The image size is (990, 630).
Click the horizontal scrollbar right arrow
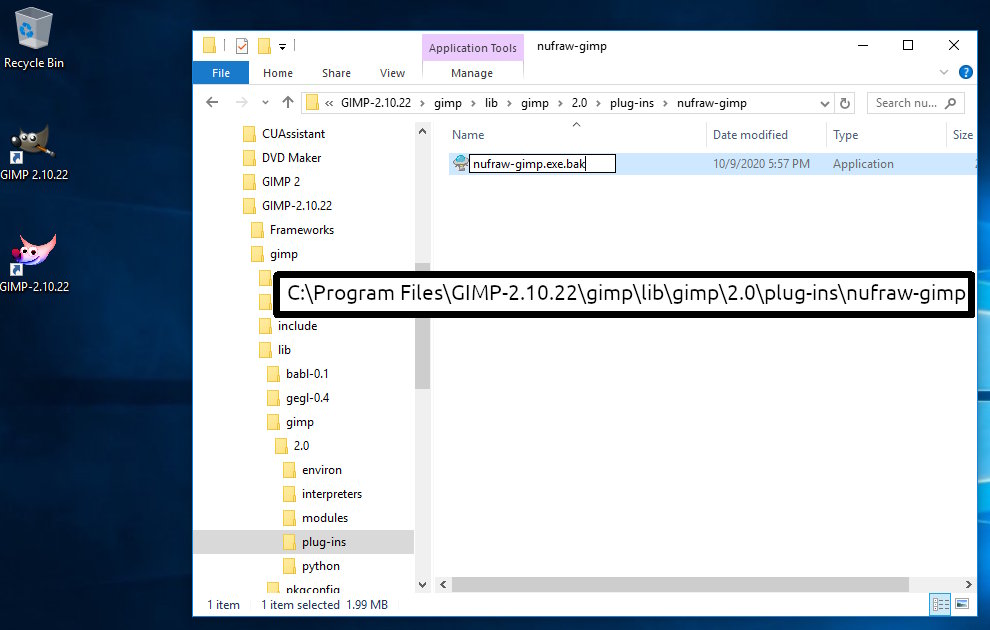969,585
